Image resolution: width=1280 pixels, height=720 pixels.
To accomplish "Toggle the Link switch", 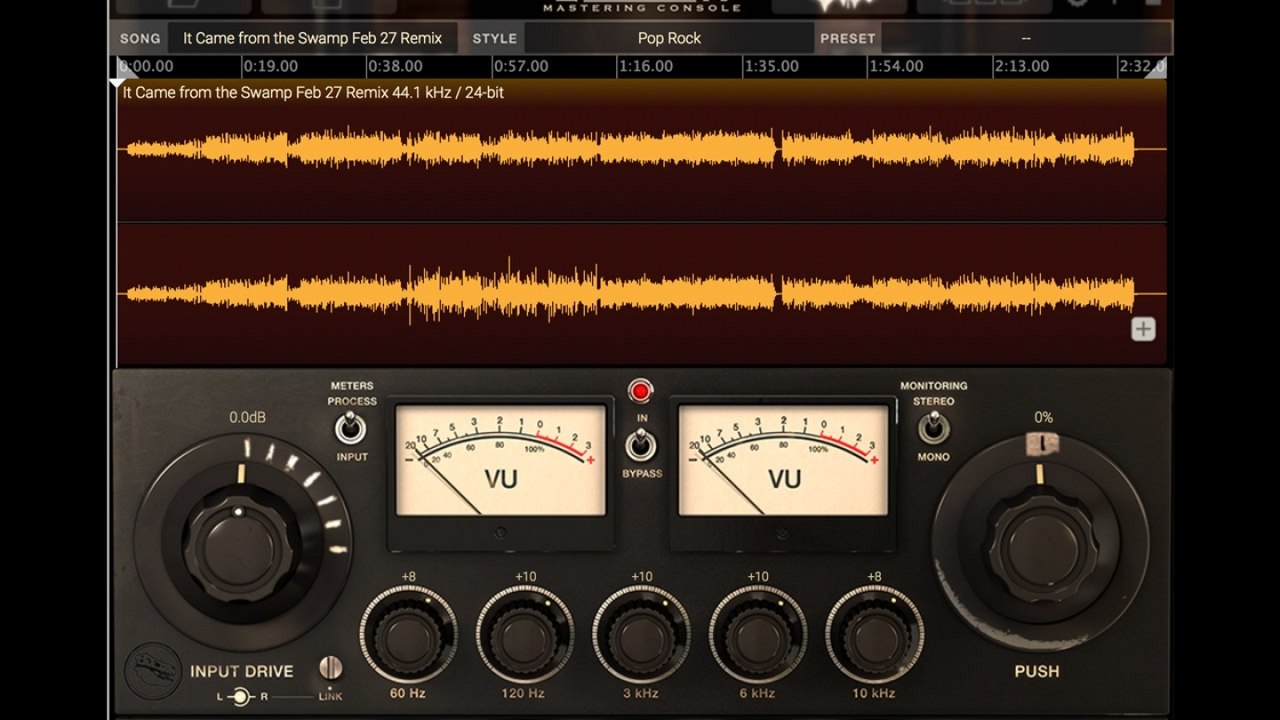I will [330, 667].
